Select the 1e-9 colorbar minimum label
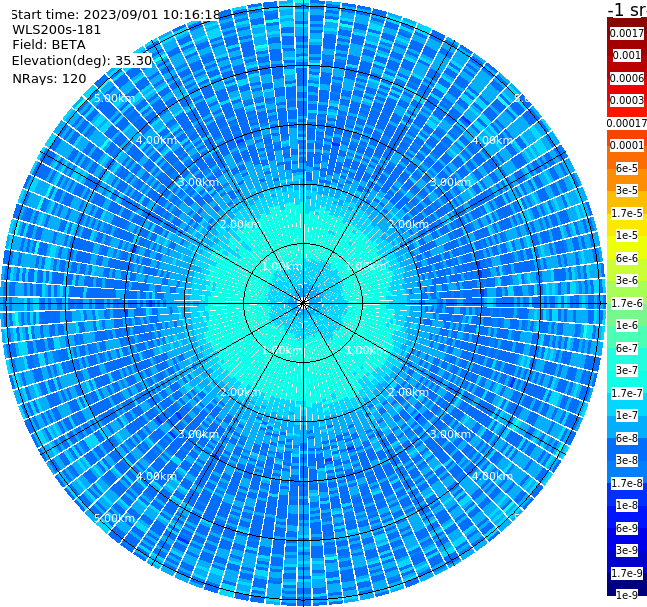Screen dimensions: 647x607 [627, 595]
